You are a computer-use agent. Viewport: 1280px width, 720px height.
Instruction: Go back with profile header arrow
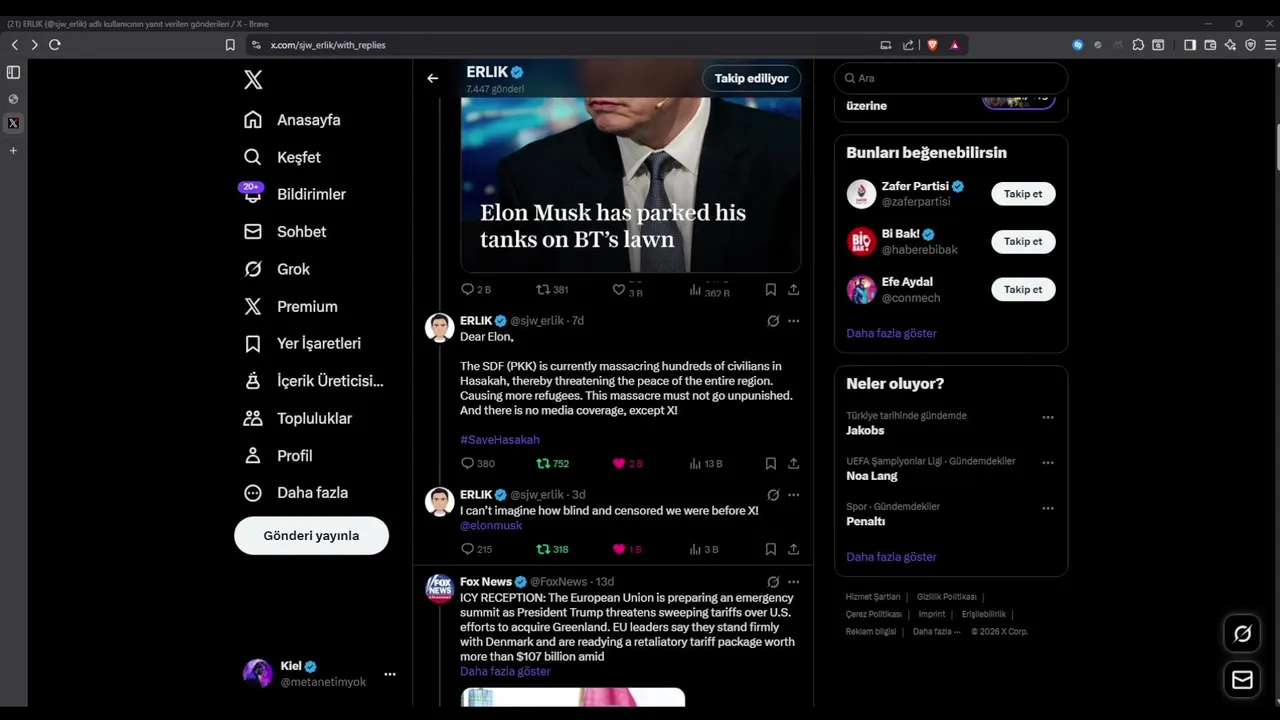[x=432, y=78]
